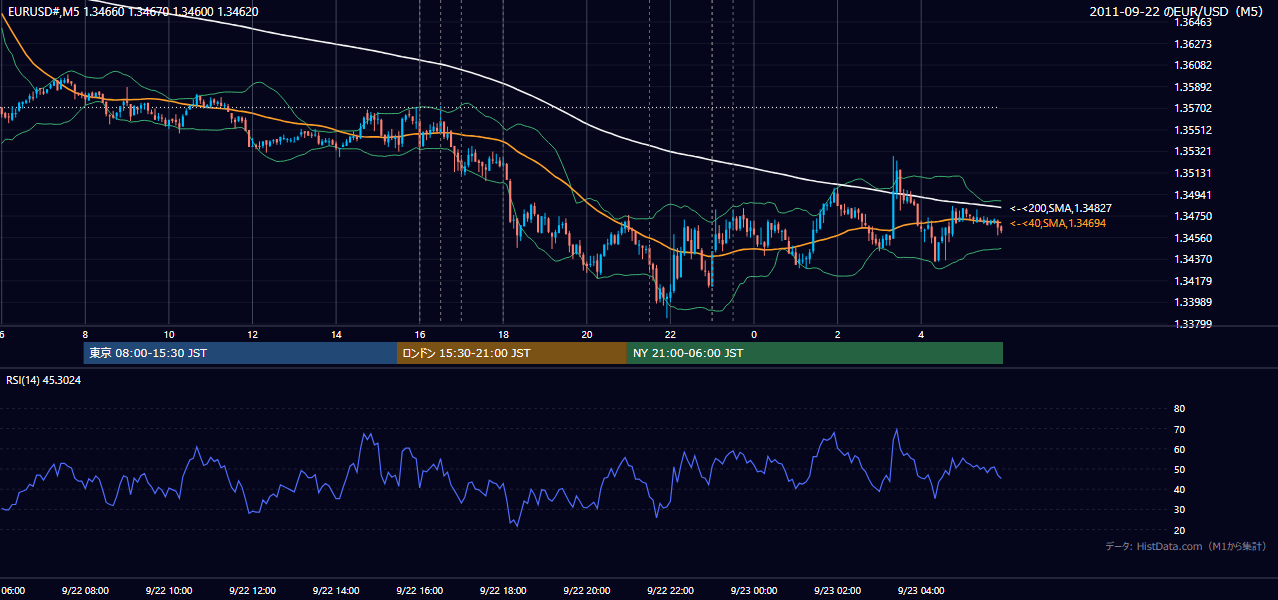Select the ロンドン 15:30-21:00 JST session bar

512,353
